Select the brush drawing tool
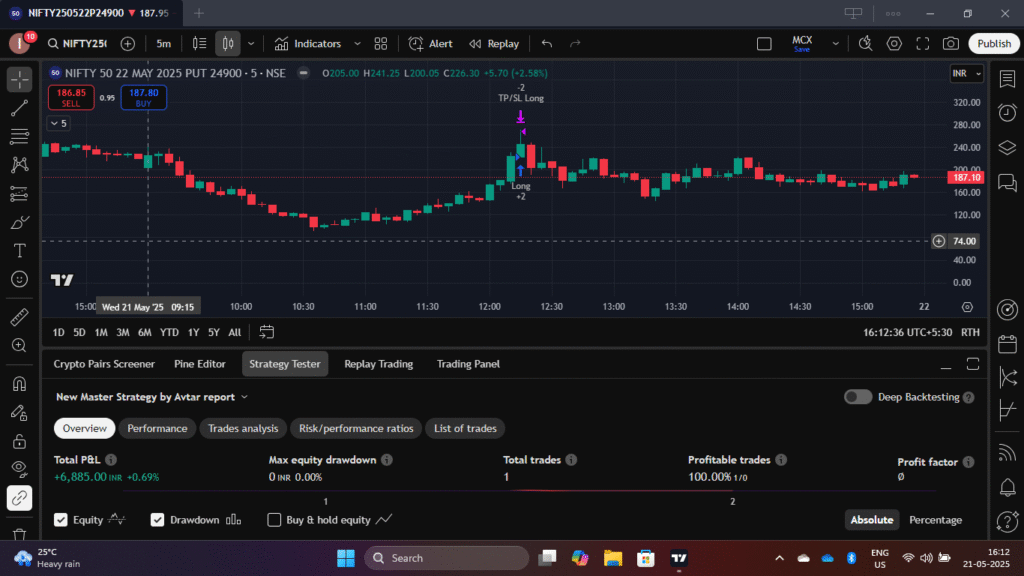The image size is (1024, 576). coord(20,223)
